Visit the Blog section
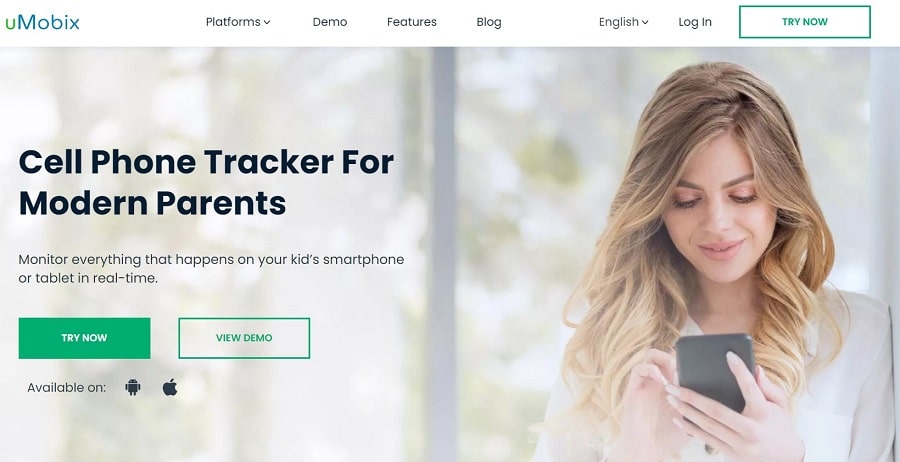900x462 pixels. pos(489,22)
